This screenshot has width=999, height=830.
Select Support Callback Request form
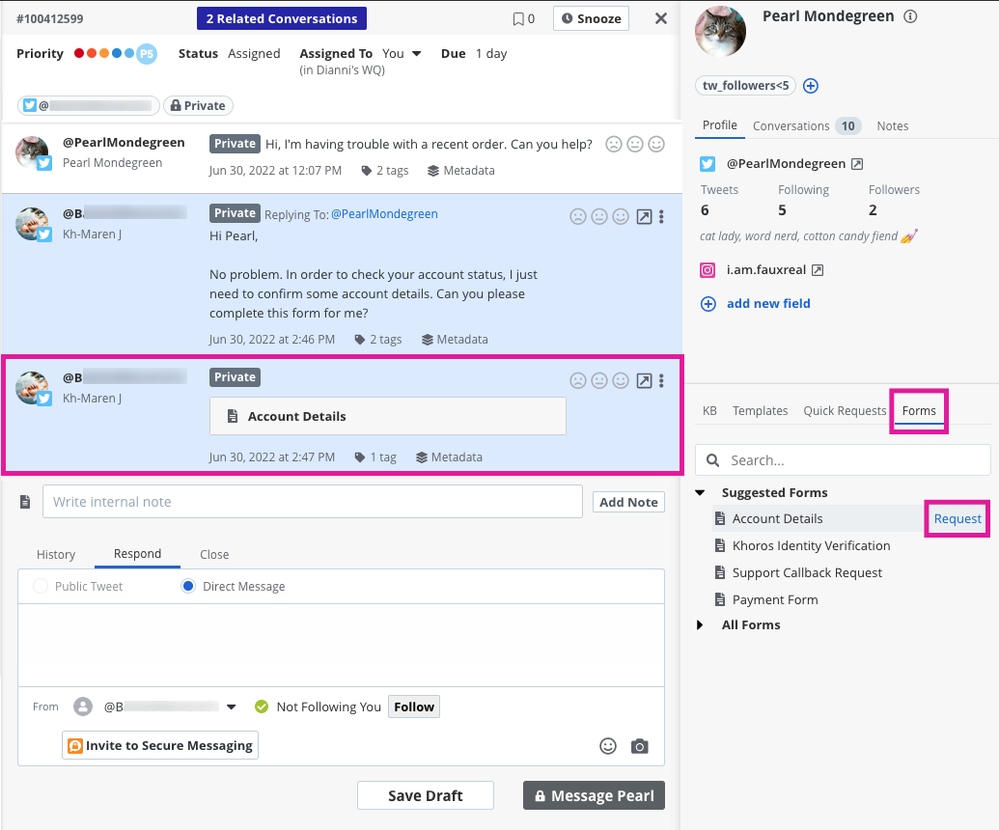coord(807,573)
